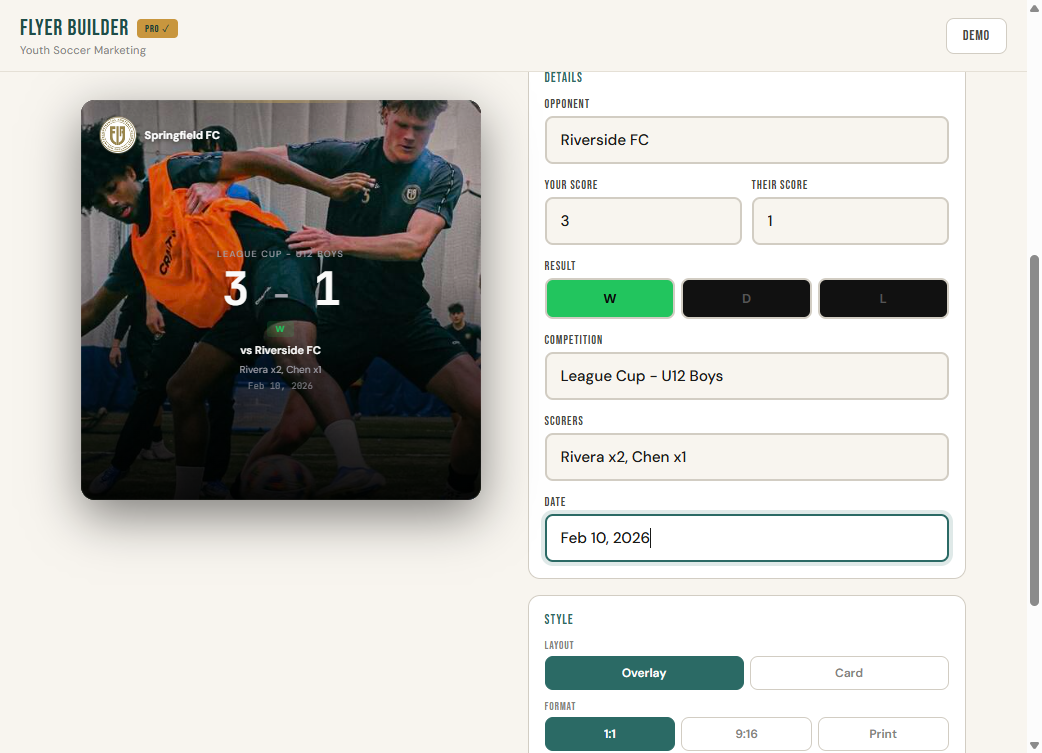Click the Your Score input showing 3

[x=643, y=220]
